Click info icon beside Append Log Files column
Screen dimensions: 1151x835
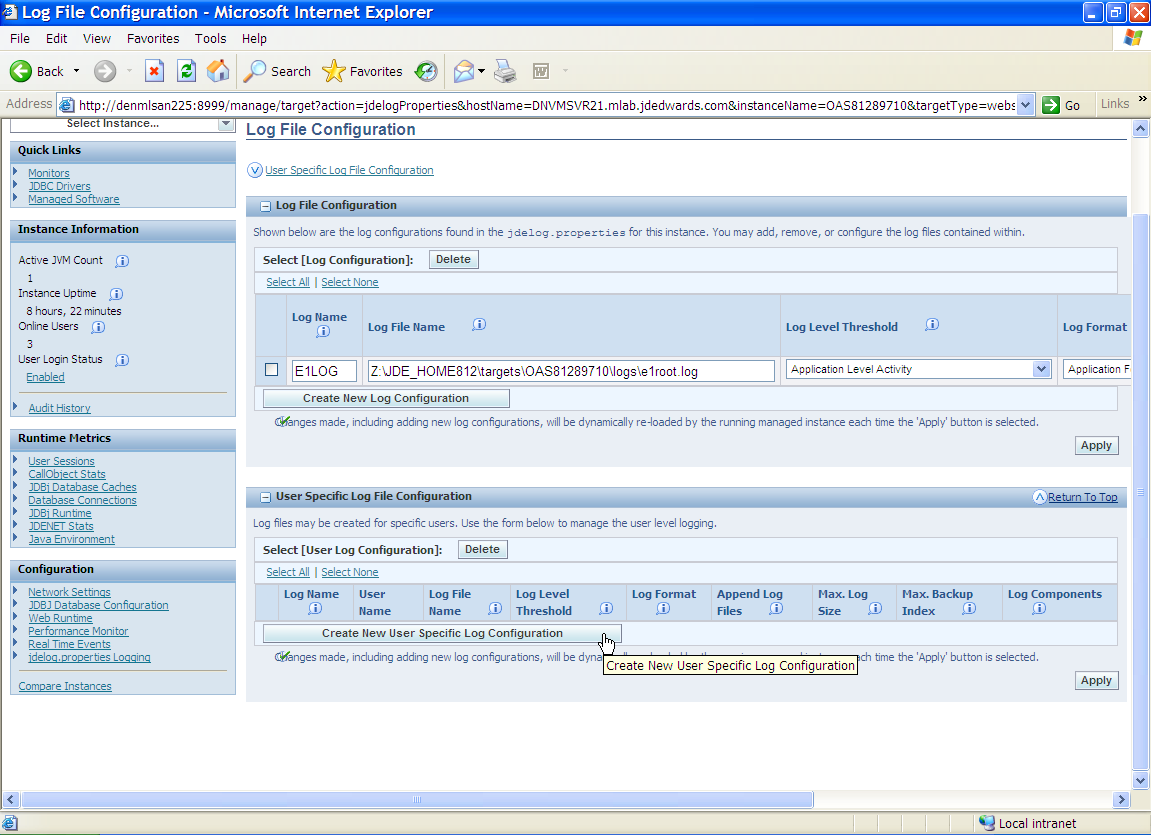(776, 608)
